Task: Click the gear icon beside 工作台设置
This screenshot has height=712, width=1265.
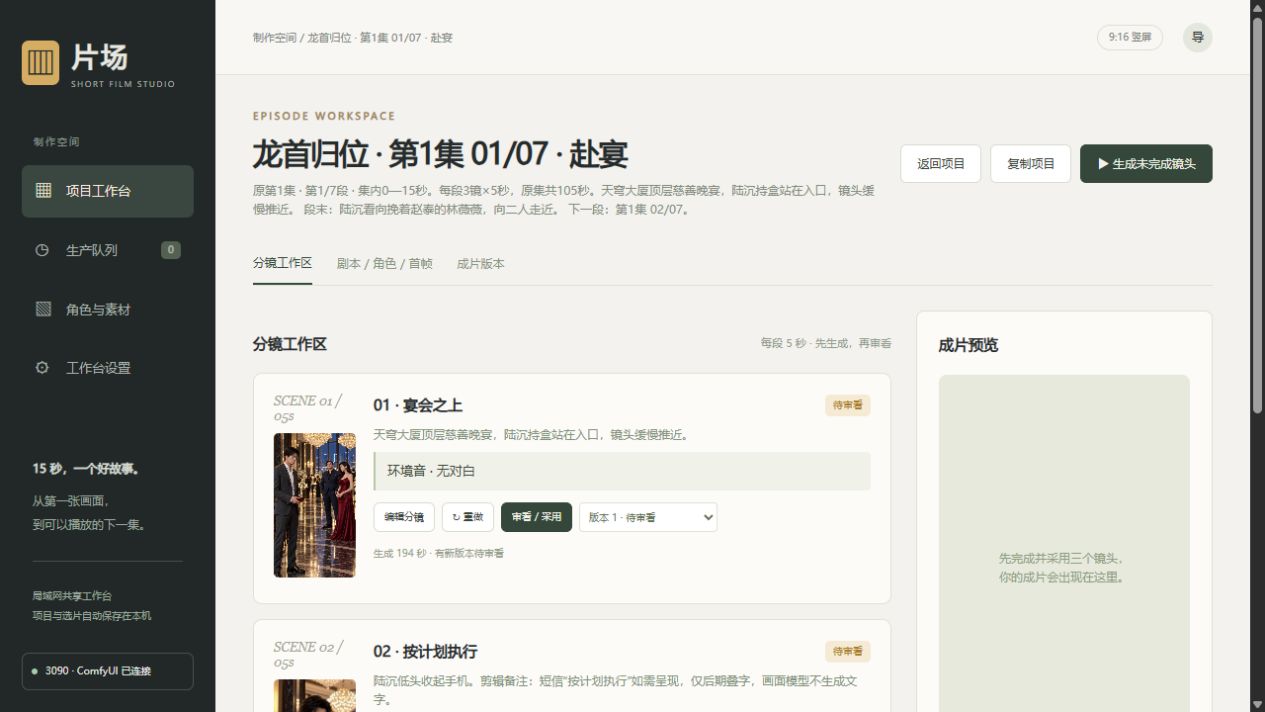Action: tap(42, 368)
